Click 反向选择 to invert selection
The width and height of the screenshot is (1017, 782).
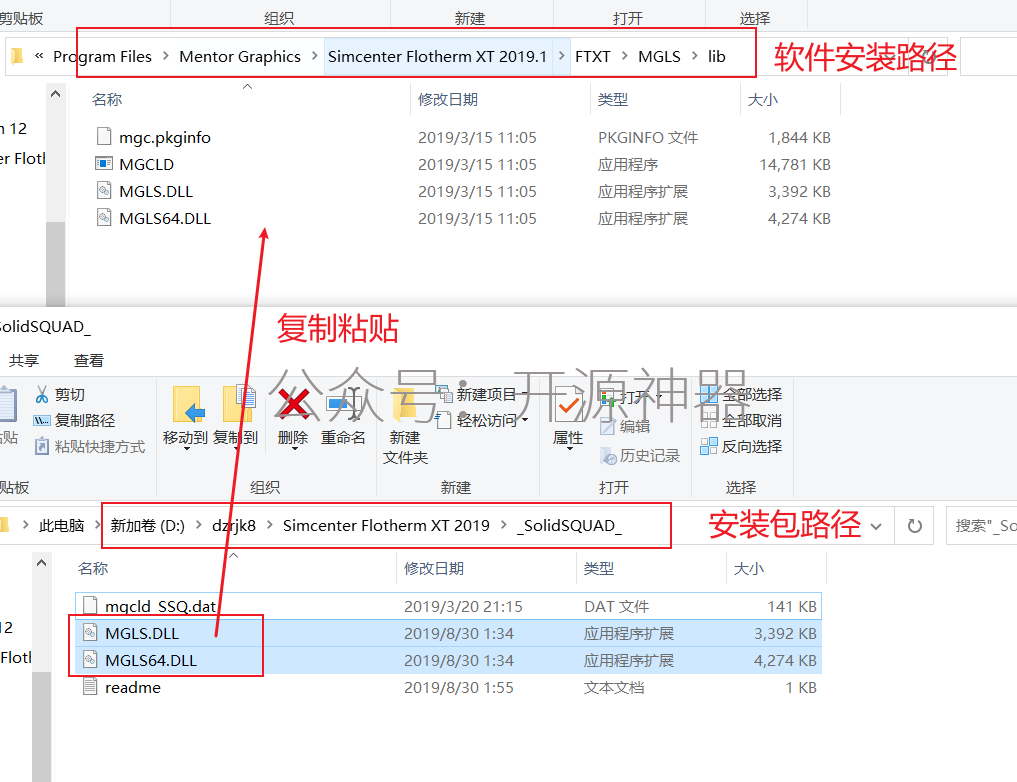coord(741,446)
